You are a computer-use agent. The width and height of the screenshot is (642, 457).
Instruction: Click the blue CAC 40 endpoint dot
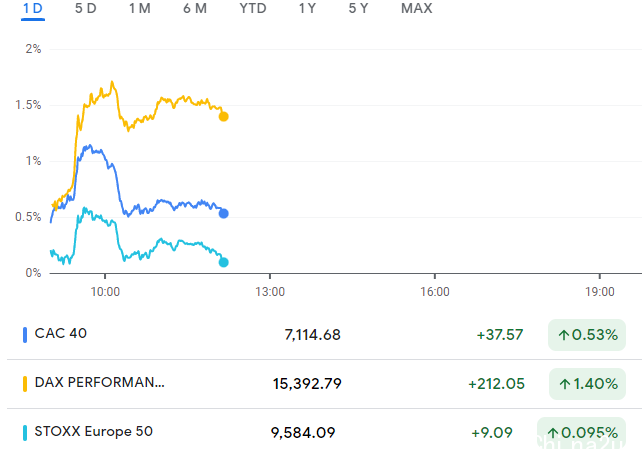tap(223, 213)
